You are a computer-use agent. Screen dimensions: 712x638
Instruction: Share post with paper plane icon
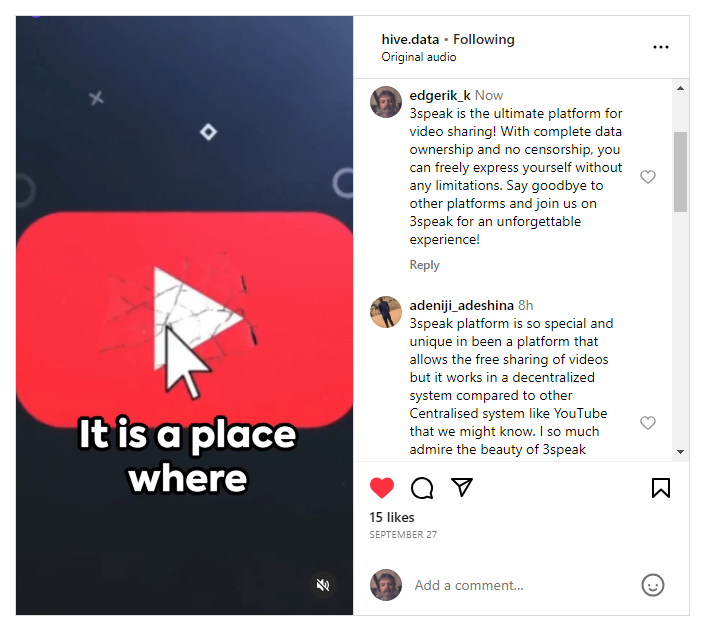pos(462,487)
